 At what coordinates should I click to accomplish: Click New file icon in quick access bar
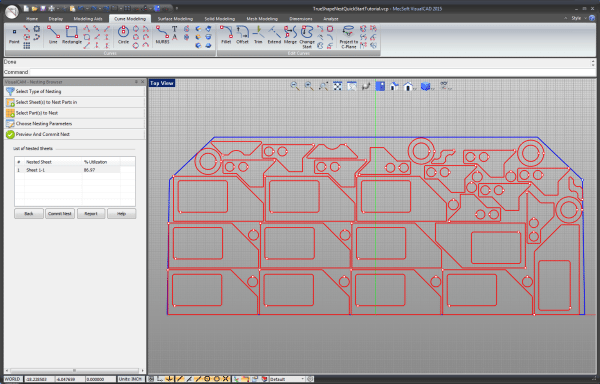[26, 8]
